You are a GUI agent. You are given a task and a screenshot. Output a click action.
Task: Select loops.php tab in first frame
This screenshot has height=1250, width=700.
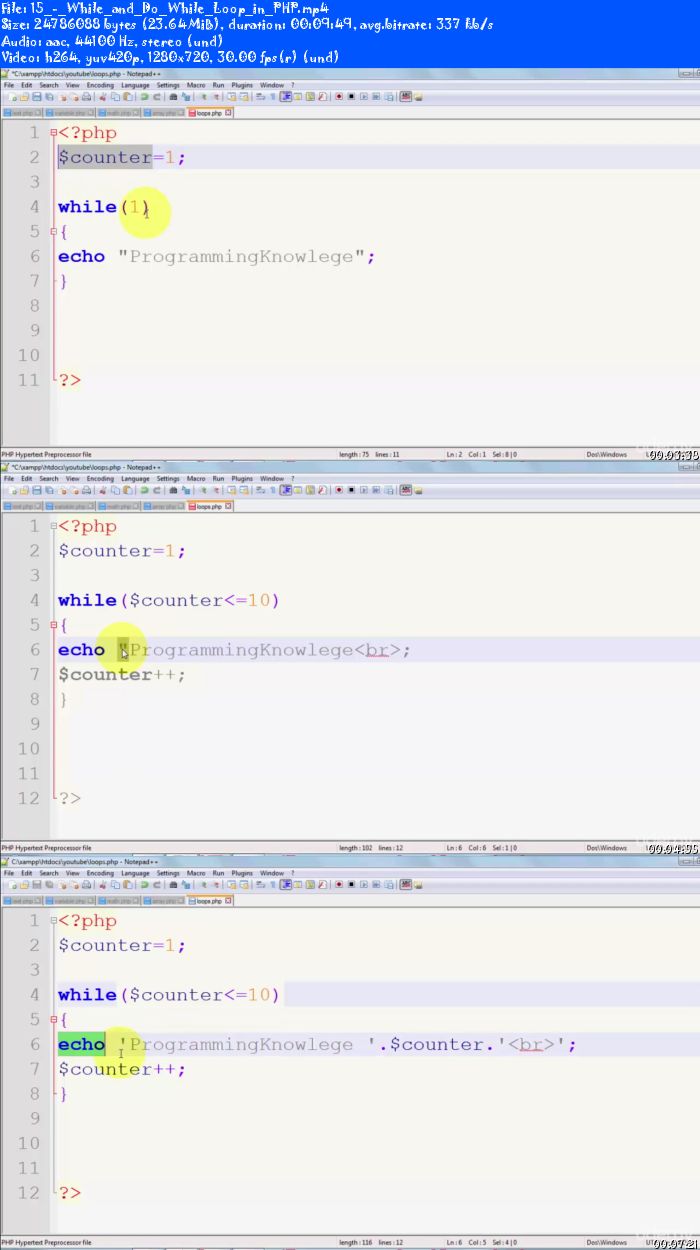[210, 113]
